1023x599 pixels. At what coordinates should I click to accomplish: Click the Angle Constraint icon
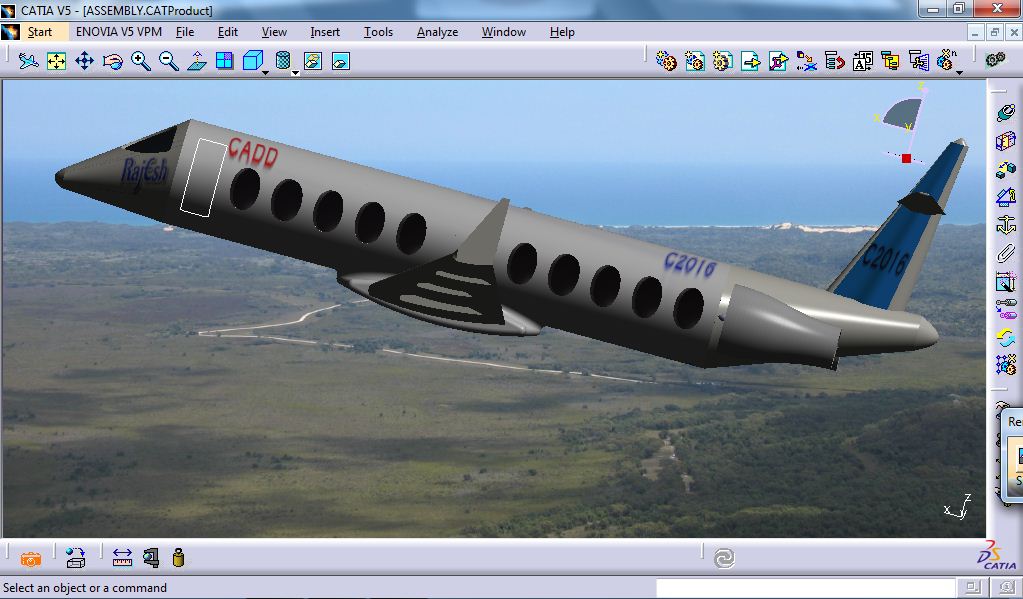tap(1005, 197)
